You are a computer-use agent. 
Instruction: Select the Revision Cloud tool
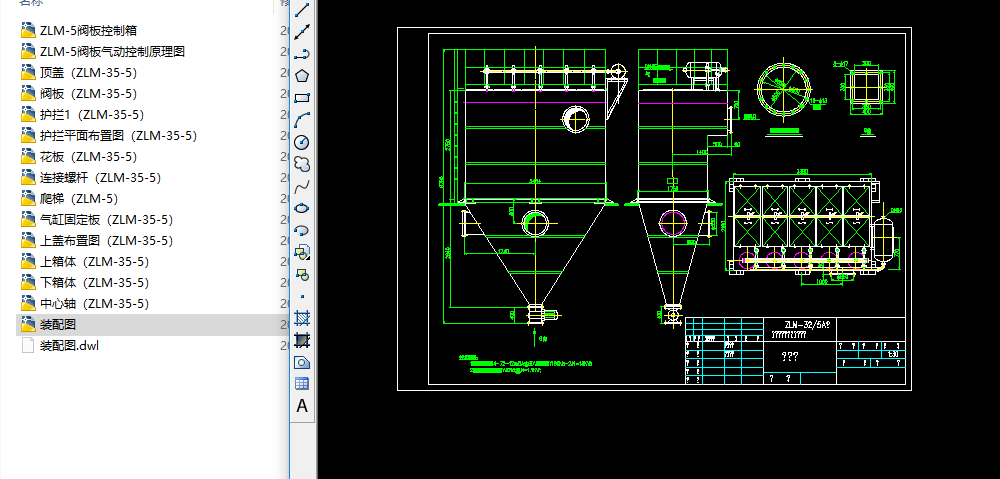302,164
